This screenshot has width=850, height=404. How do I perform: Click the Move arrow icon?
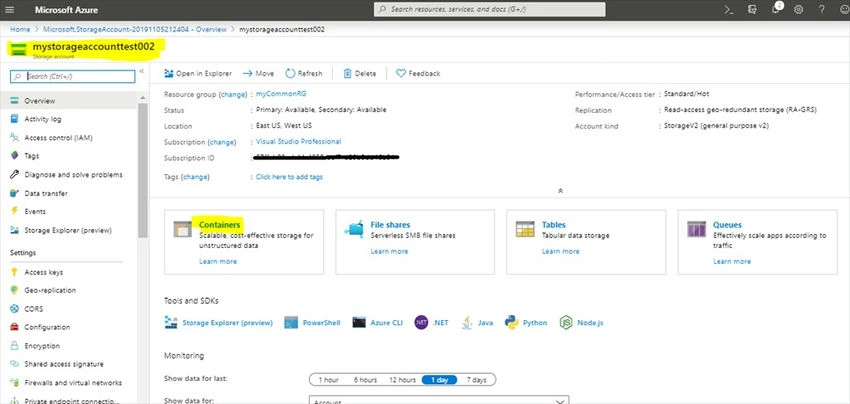[x=247, y=73]
